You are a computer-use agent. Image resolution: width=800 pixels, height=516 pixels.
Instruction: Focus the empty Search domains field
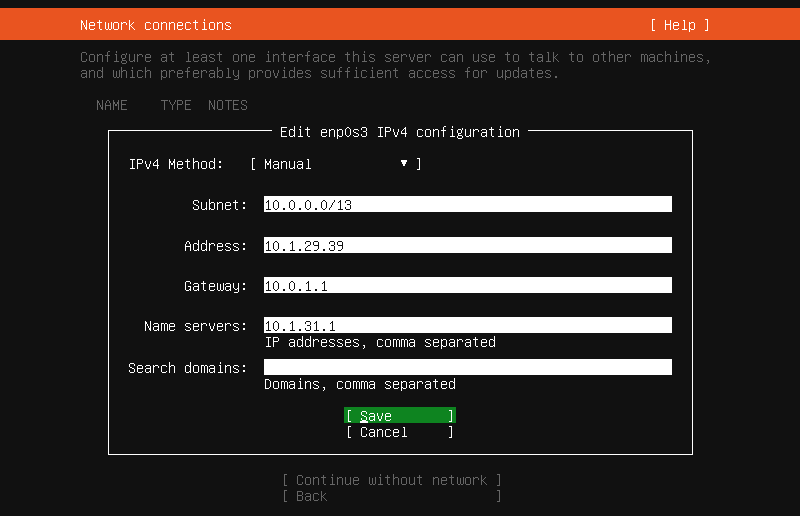(467, 367)
